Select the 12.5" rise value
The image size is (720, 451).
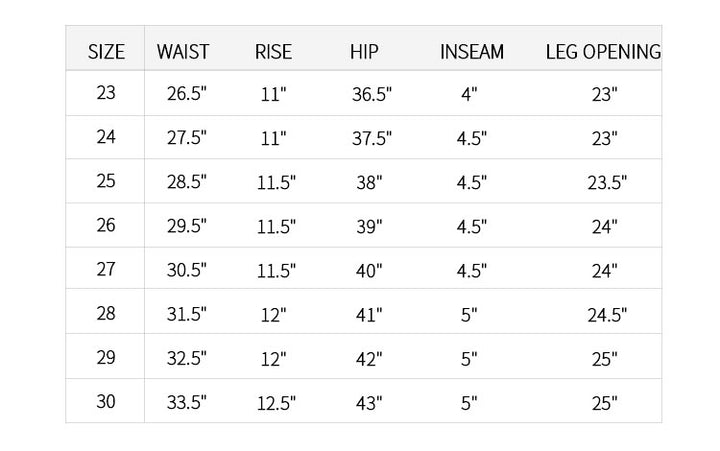coord(277,403)
